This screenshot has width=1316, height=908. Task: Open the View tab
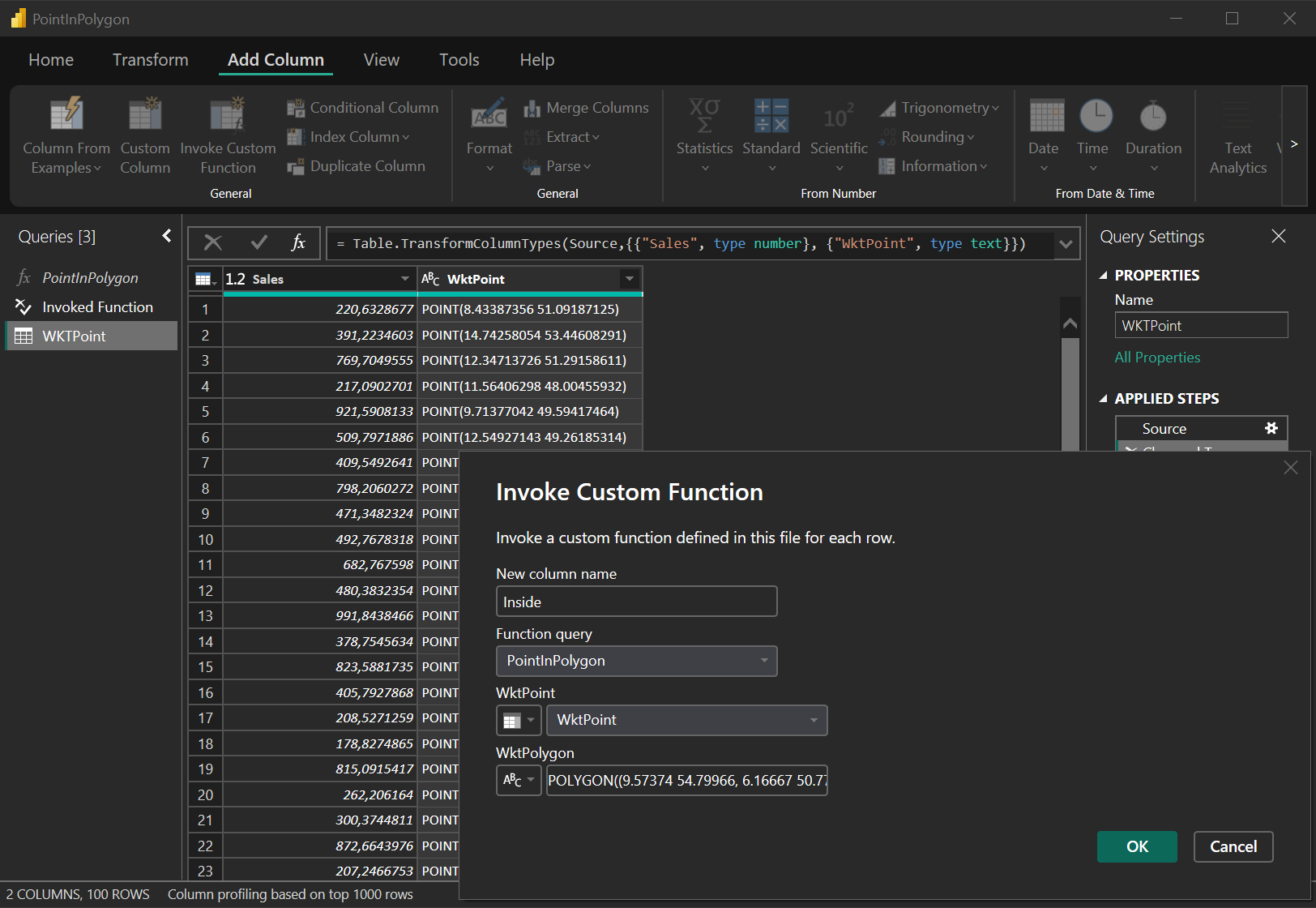click(x=381, y=60)
